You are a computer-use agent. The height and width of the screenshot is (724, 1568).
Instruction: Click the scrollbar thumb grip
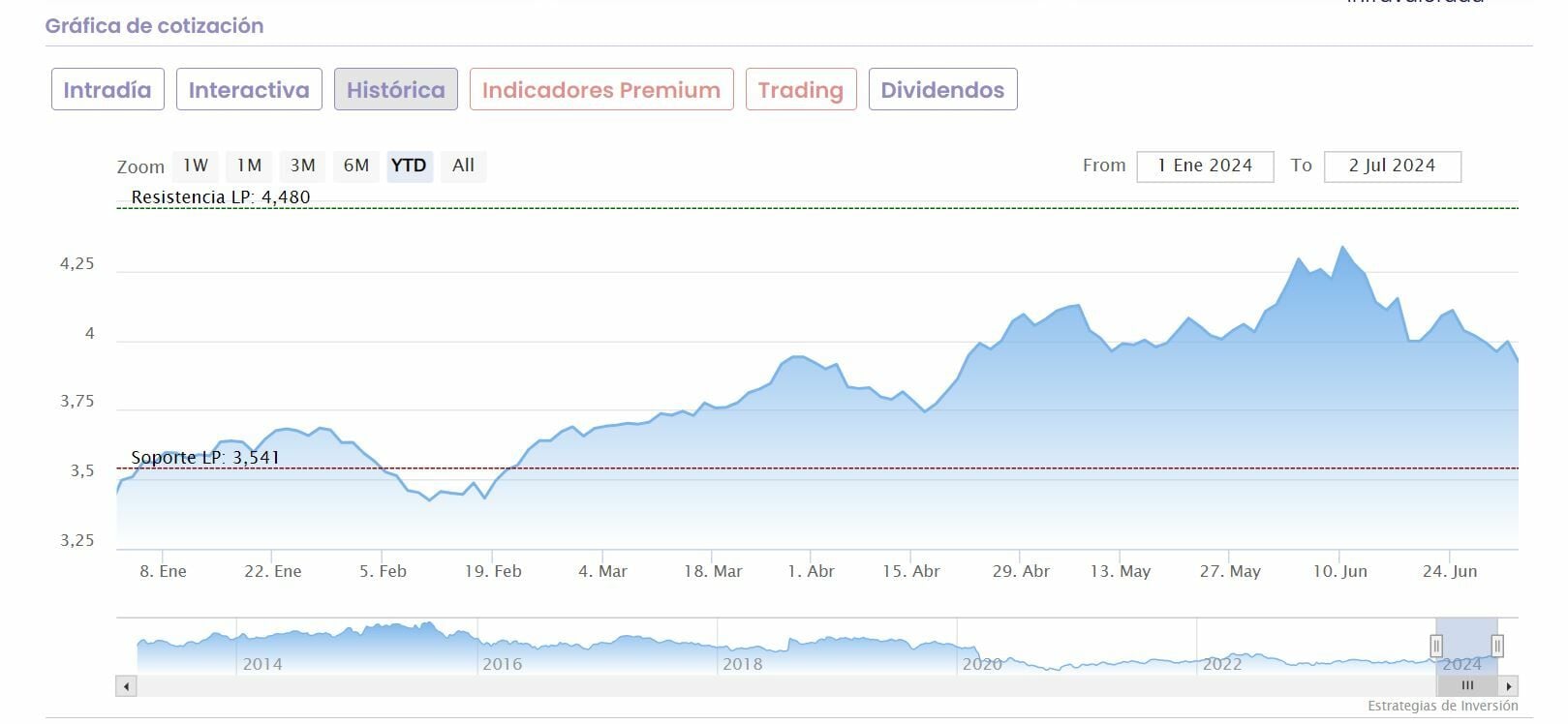[x=1467, y=686]
